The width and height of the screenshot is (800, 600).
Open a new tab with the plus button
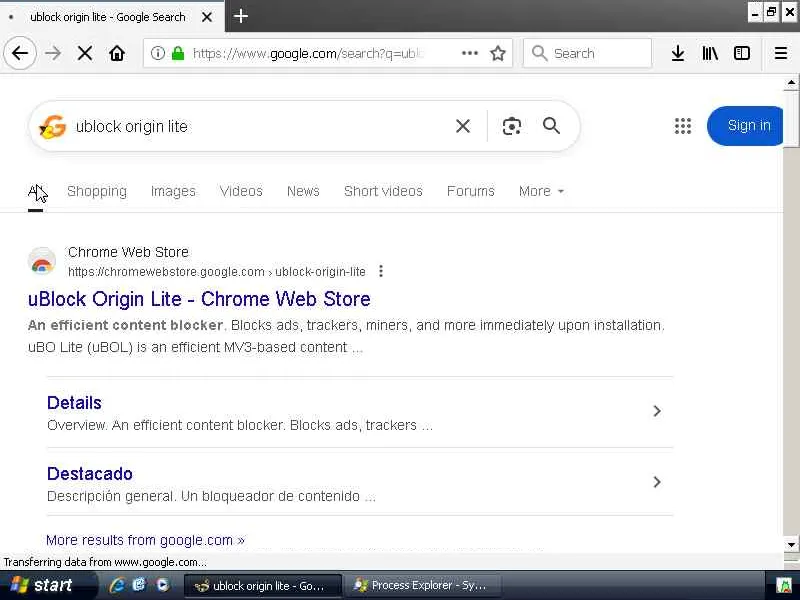pos(241,16)
